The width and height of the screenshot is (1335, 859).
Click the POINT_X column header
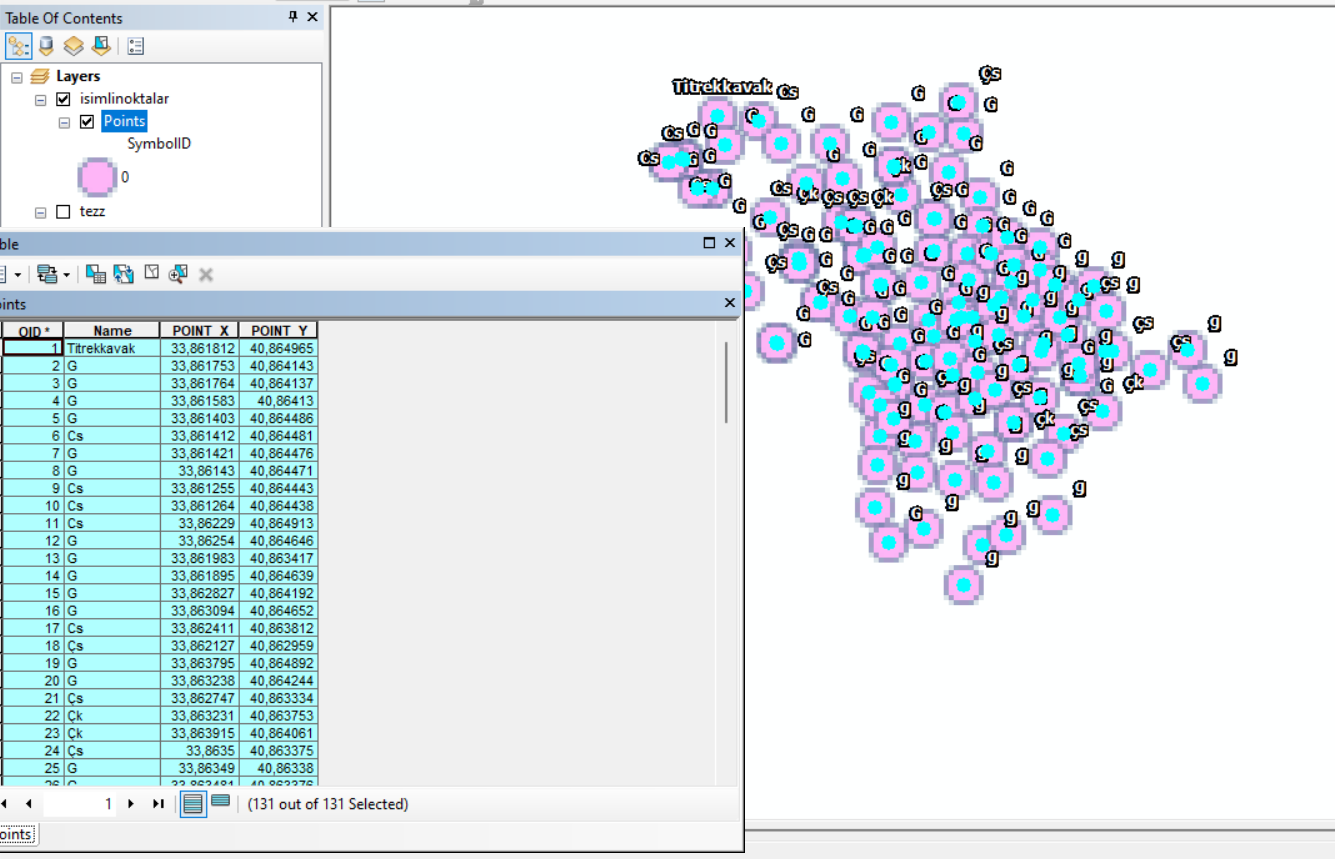click(200, 330)
